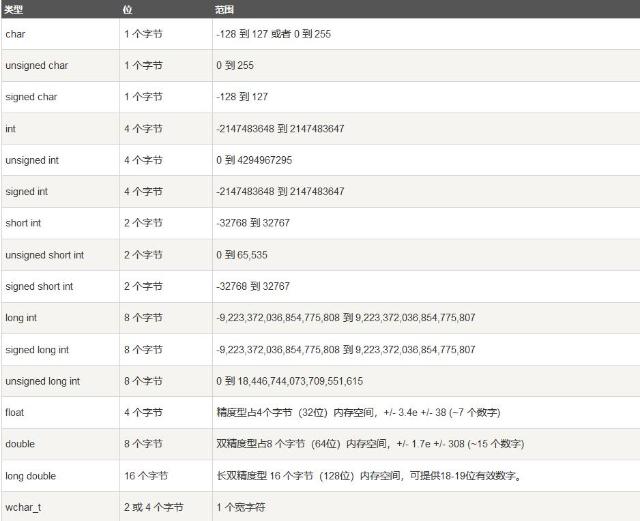
Task: Click the 16 个字节 size cell
Action: tap(146, 475)
